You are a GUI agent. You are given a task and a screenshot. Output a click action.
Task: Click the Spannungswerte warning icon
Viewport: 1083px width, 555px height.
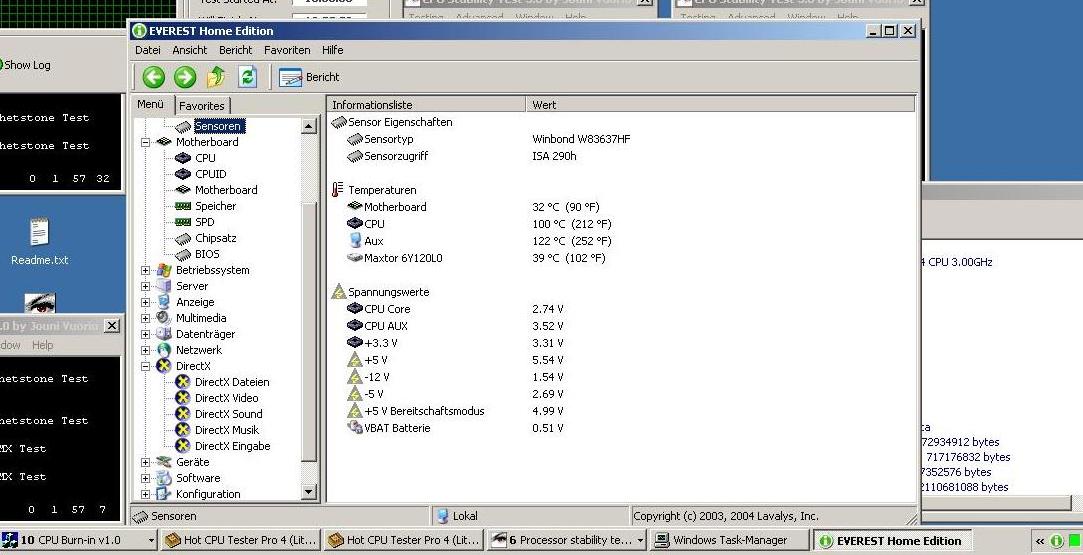[338, 291]
